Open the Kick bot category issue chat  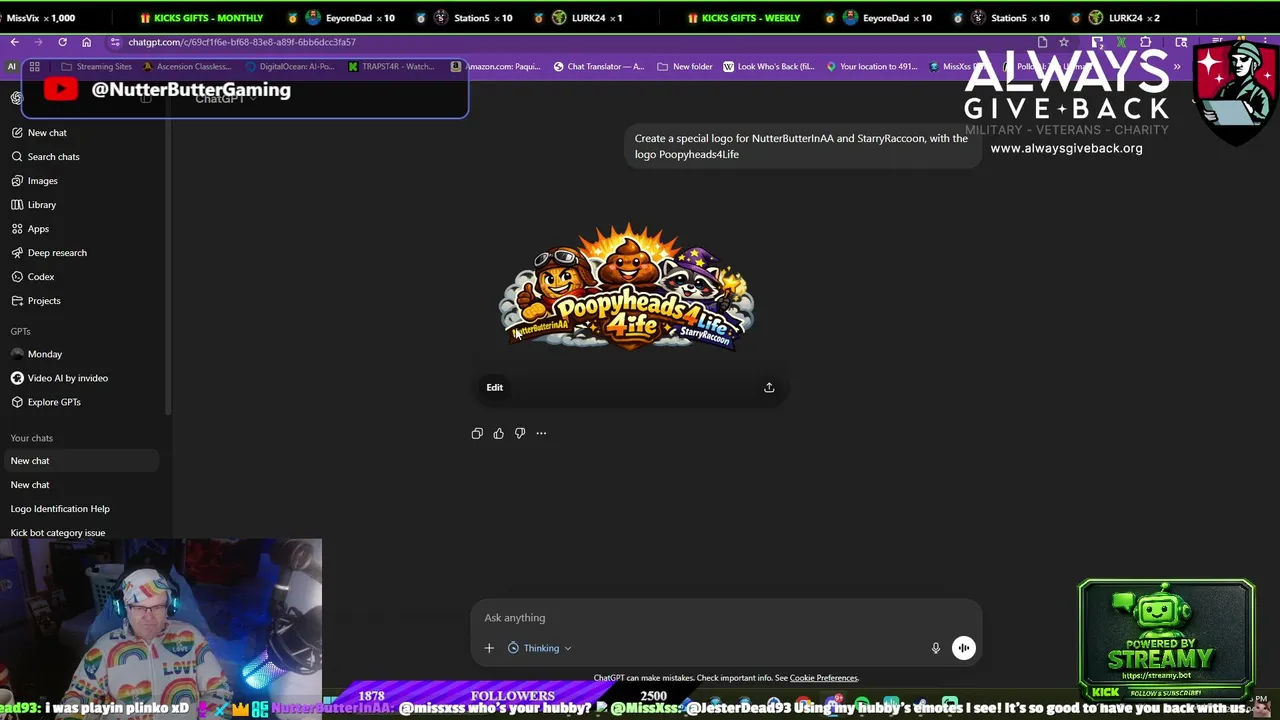click(x=58, y=533)
